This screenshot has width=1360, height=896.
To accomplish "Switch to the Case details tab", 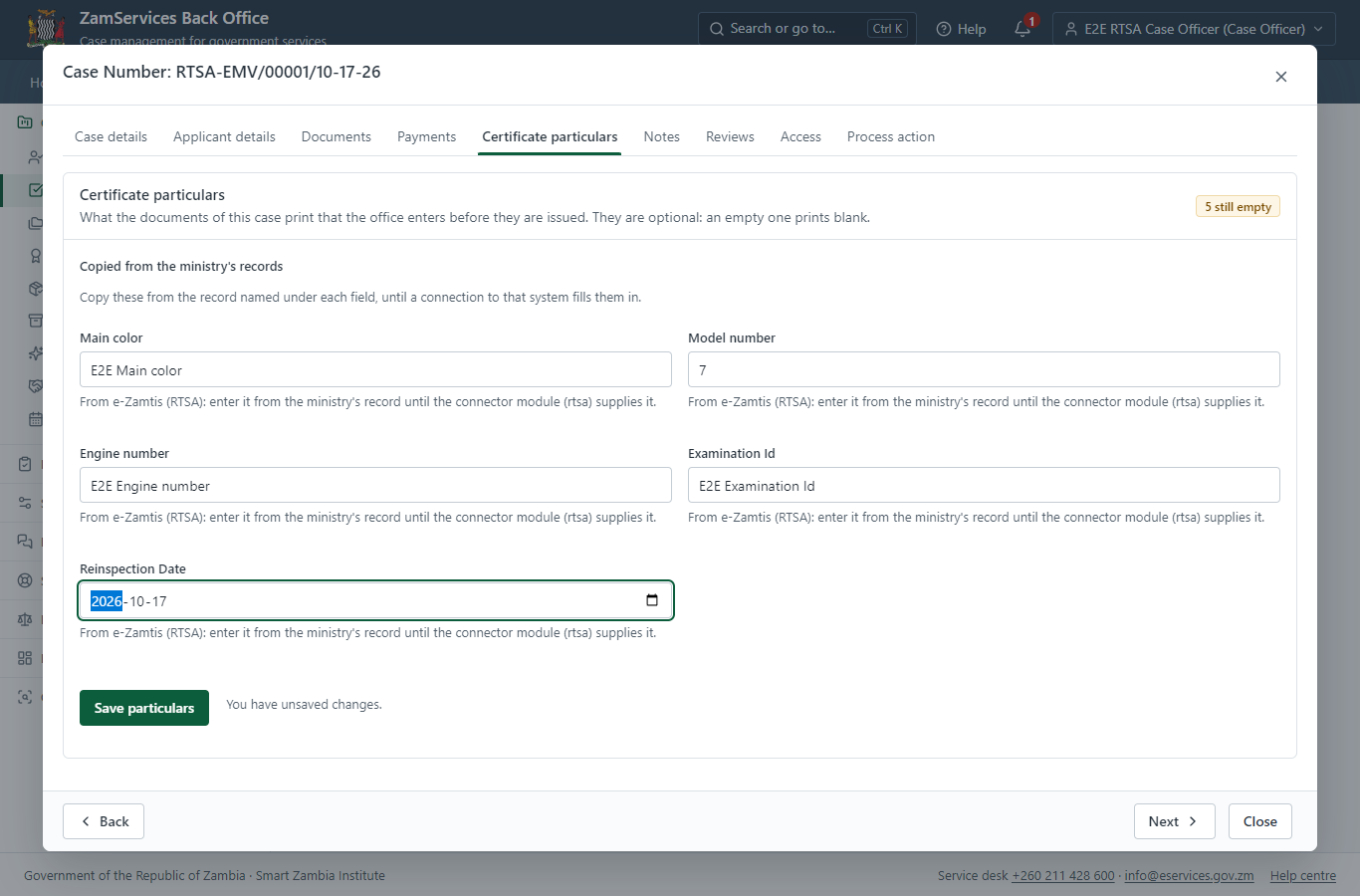I will 111,136.
